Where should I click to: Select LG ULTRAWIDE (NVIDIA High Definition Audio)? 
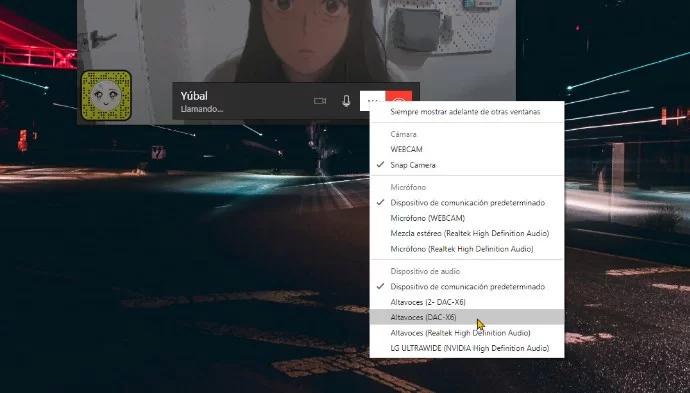467,348
